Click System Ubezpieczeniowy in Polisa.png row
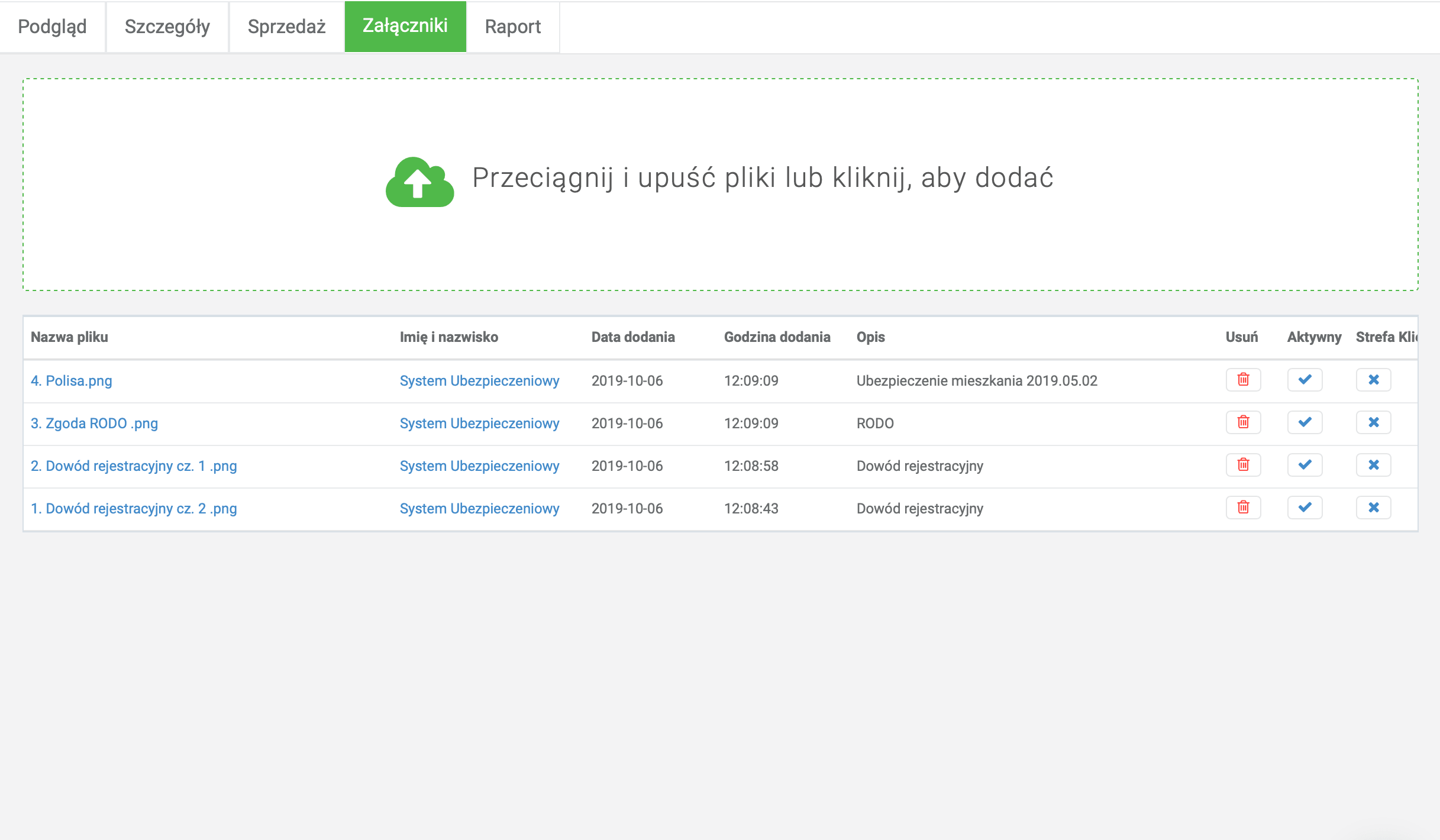 coord(479,380)
